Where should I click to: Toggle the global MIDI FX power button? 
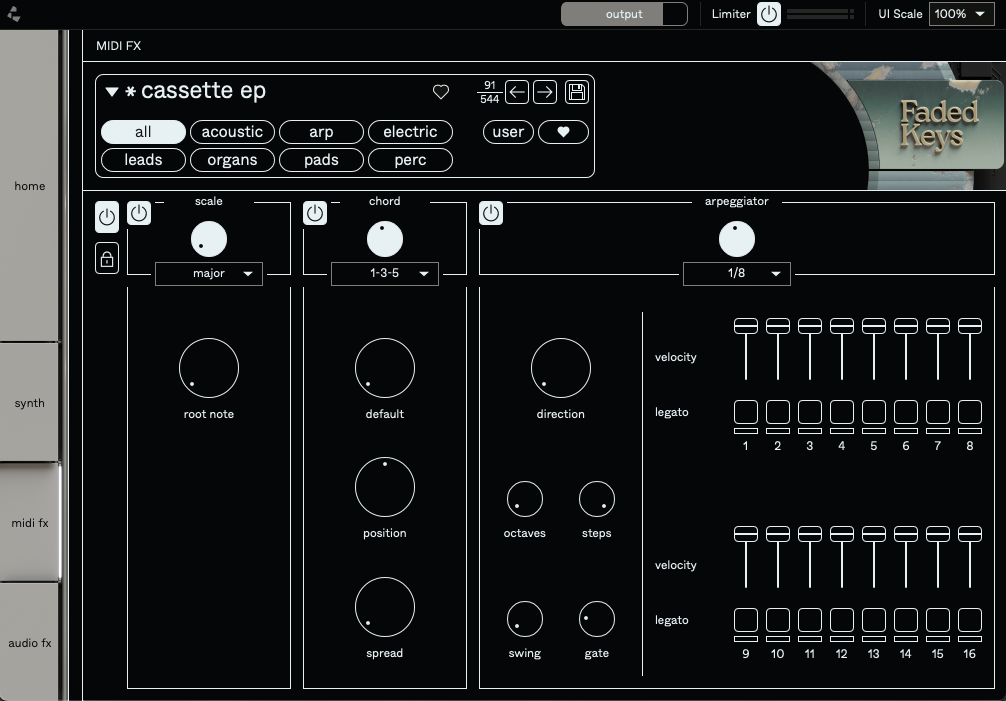point(107,217)
